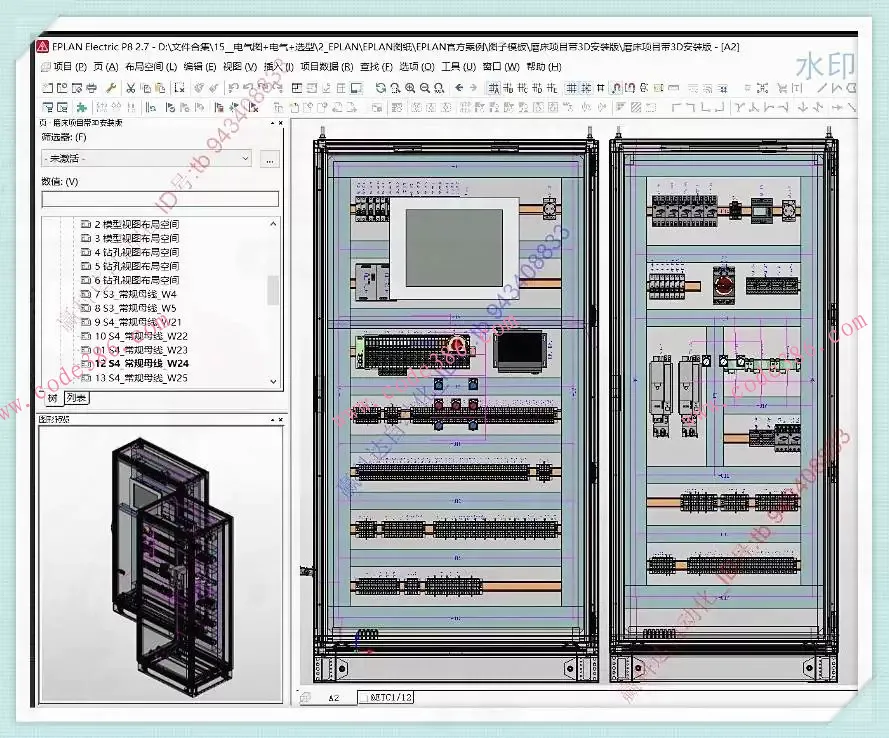Click the first toolbar new project icon
Screen dimensions: 889x738
point(47,88)
